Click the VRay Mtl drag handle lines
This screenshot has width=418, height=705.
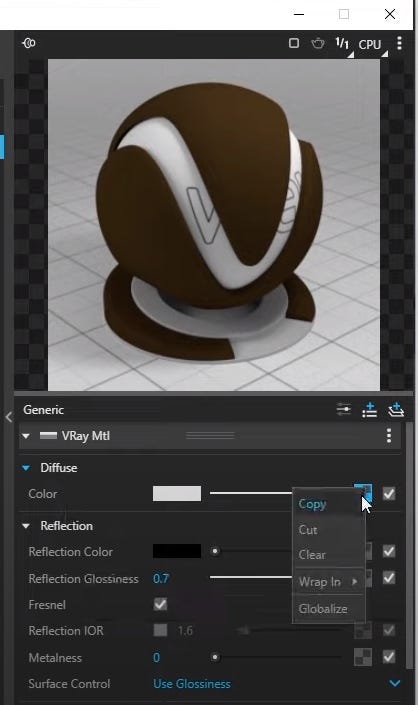(x=210, y=435)
